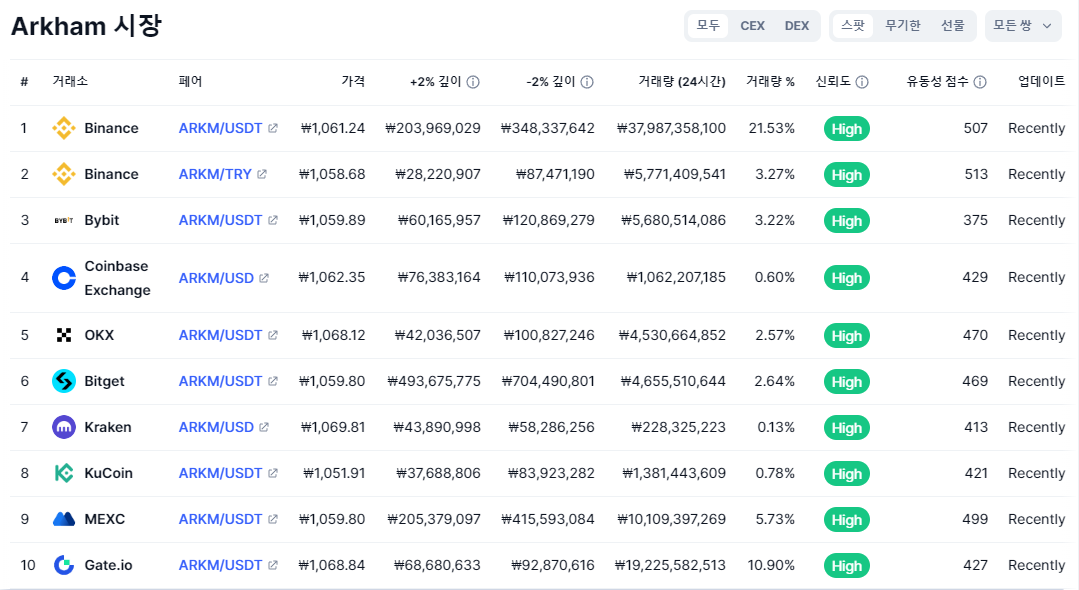Click the Bitget logo icon

coord(64,381)
